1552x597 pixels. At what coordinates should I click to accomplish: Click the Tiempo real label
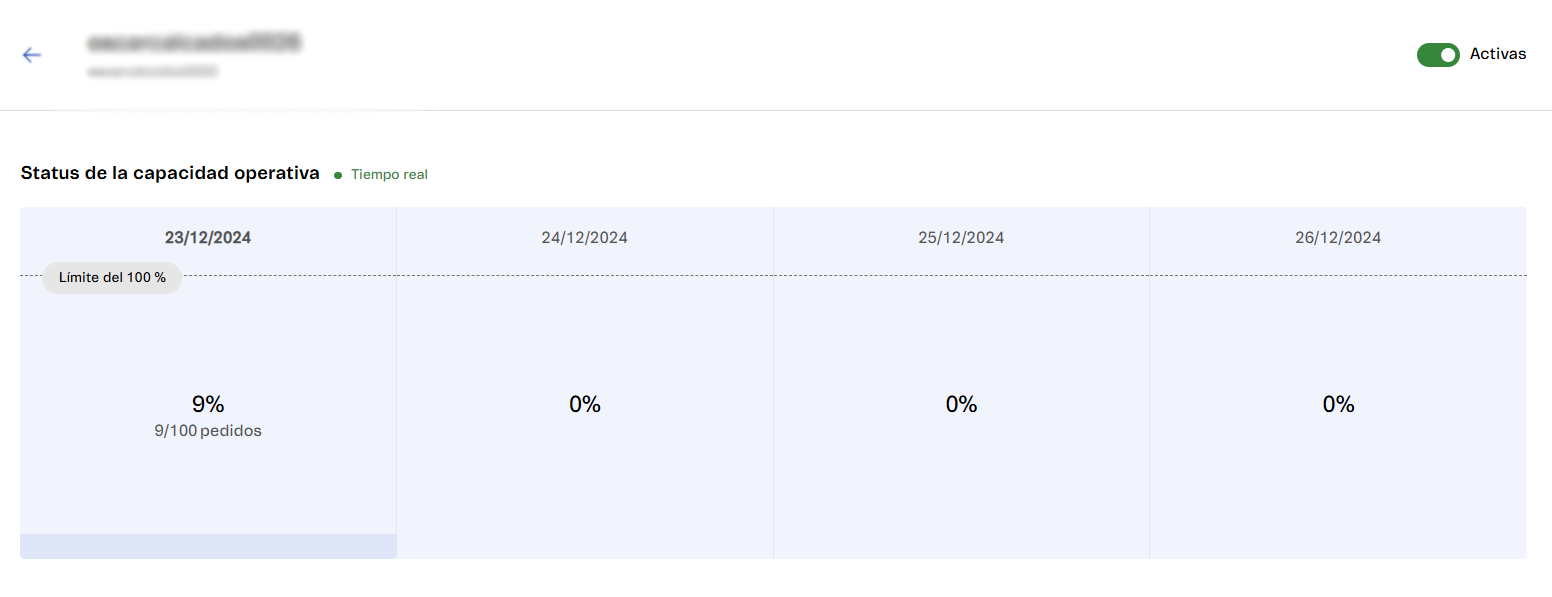tap(389, 175)
